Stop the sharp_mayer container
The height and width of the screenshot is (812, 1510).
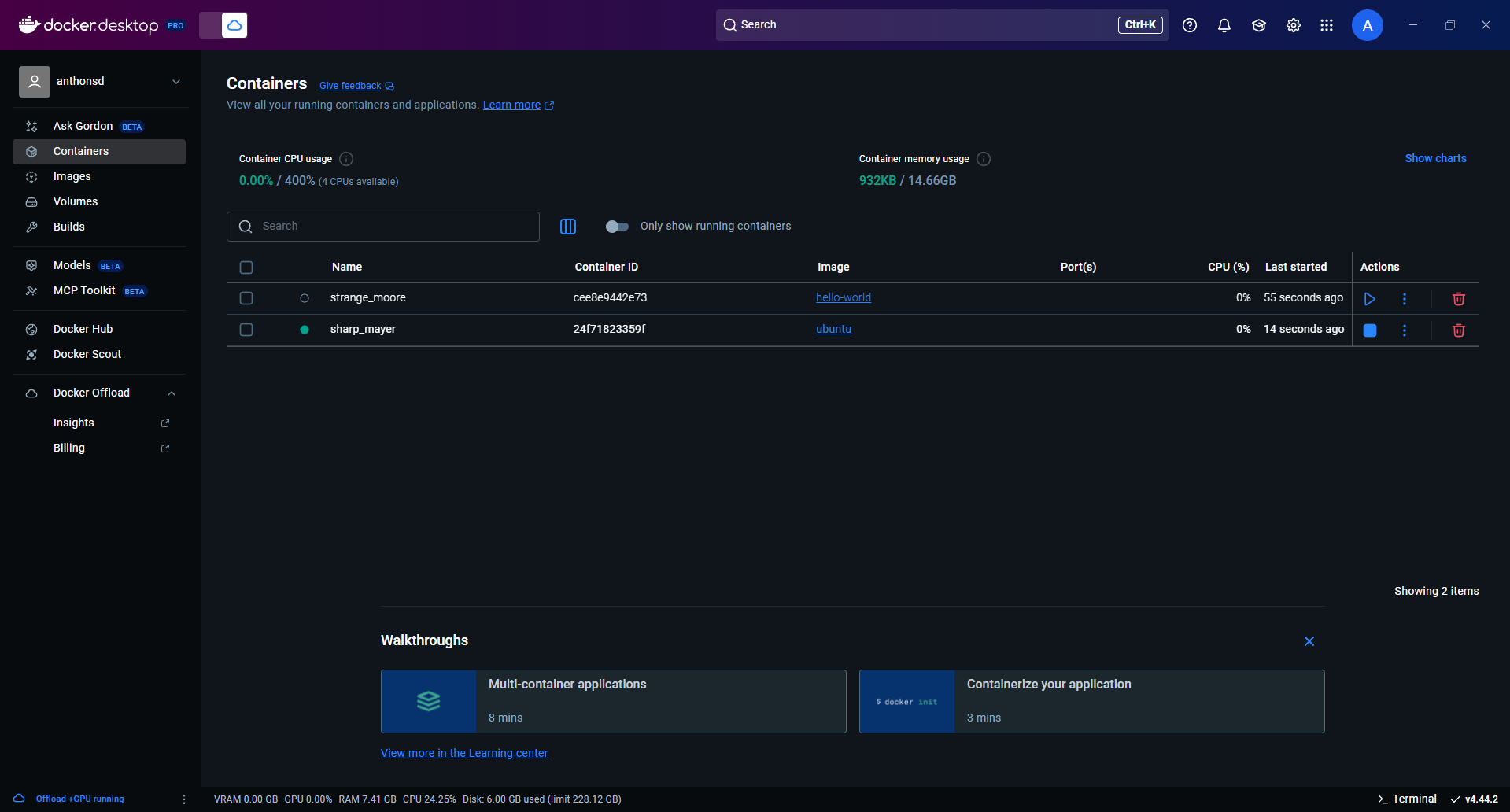click(1369, 330)
